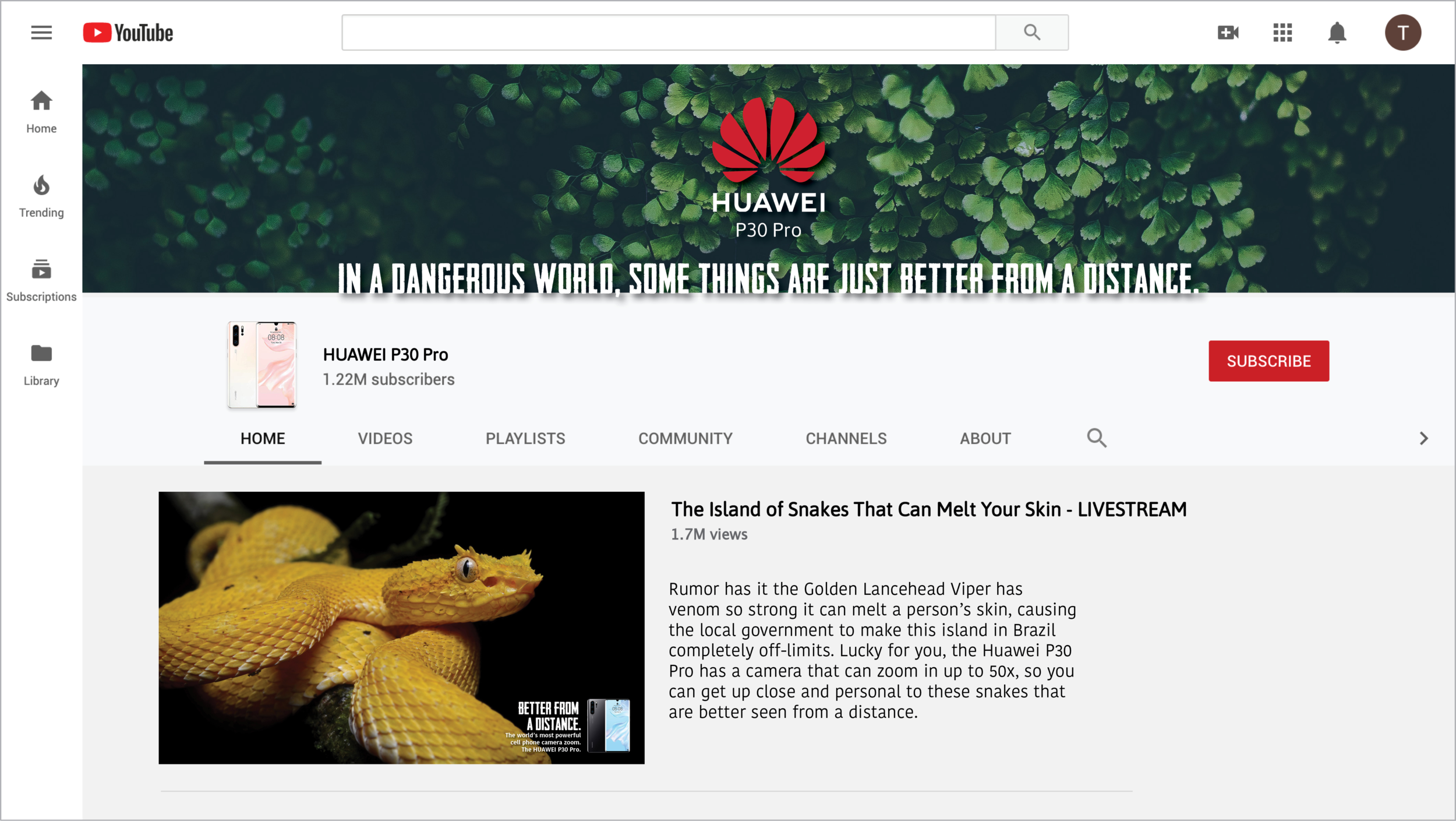1456x821 pixels.
Task: Click the HUAWEI P30 Pro channel avatar
Action: coord(261,365)
